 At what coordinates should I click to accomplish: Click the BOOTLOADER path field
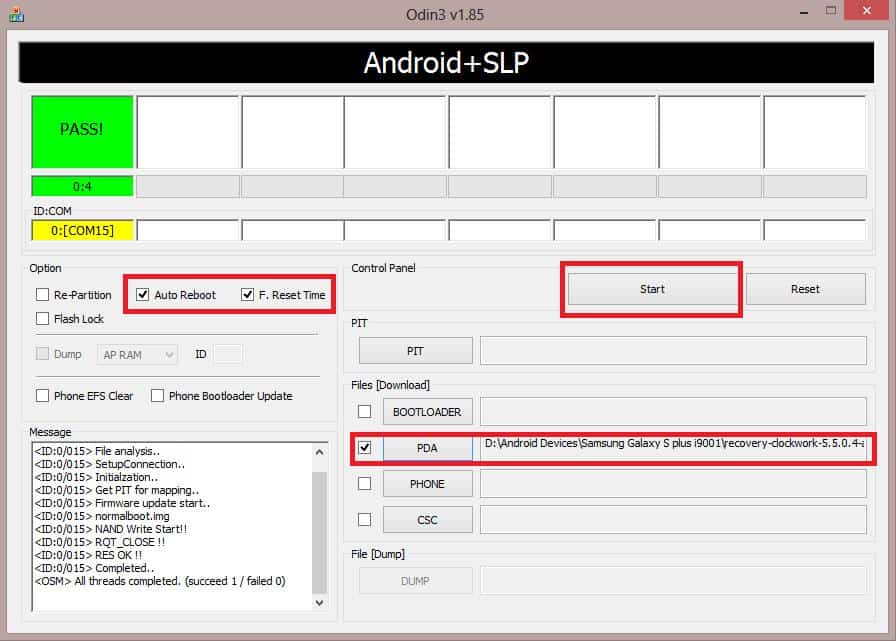[673, 411]
